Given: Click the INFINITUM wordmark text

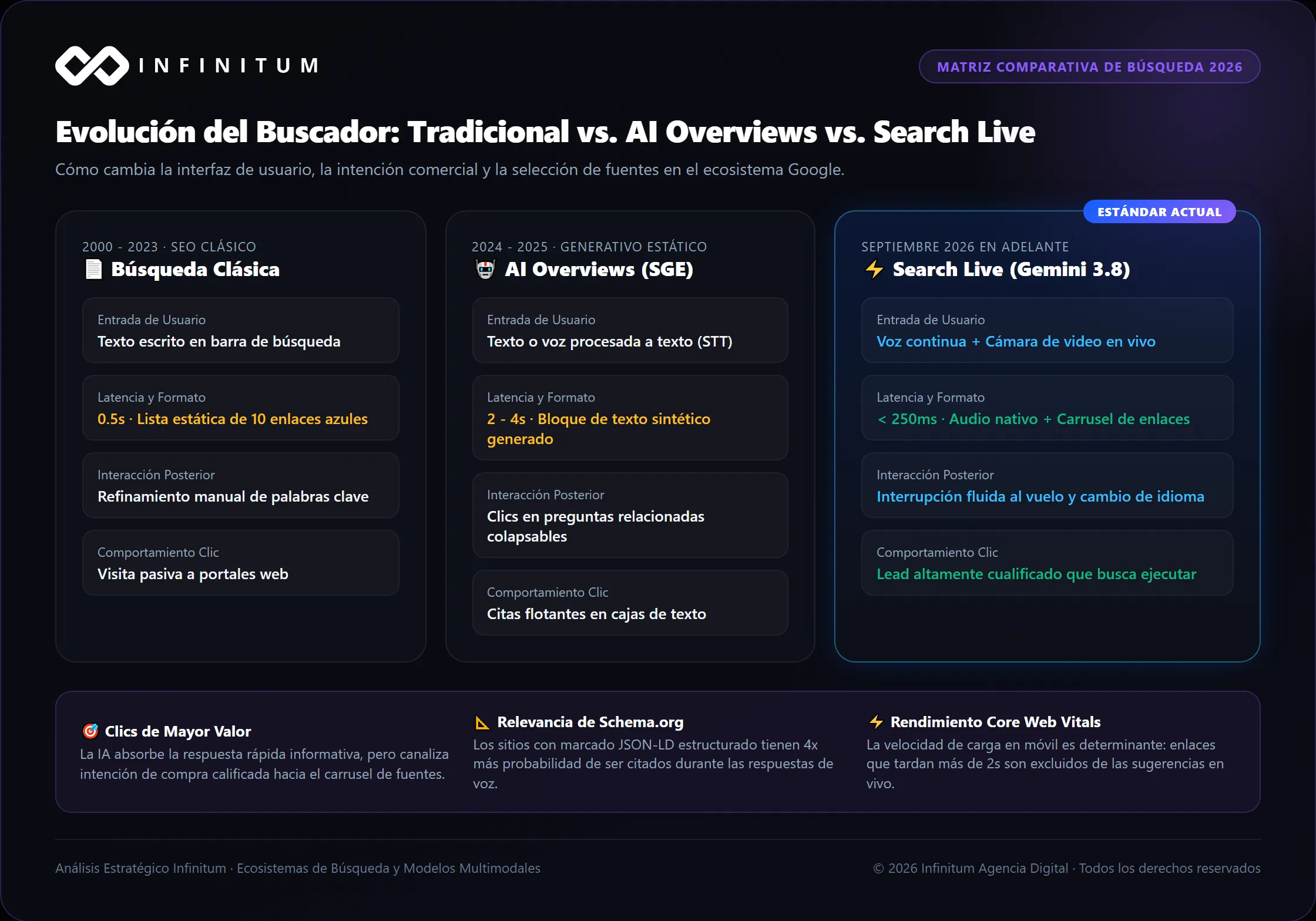Looking at the screenshot, I should click(x=230, y=65).
